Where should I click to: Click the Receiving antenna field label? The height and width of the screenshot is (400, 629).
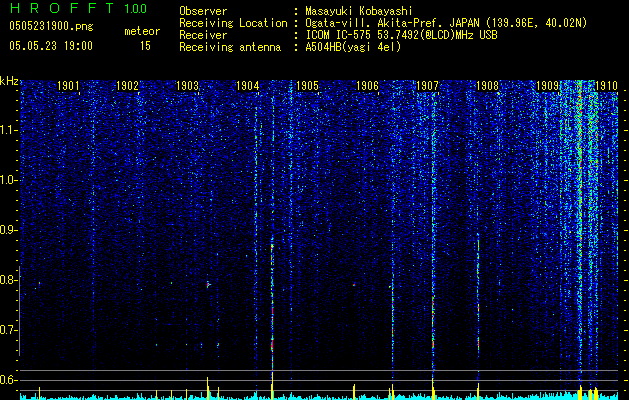pyautogui.click(x=230, y=47)
